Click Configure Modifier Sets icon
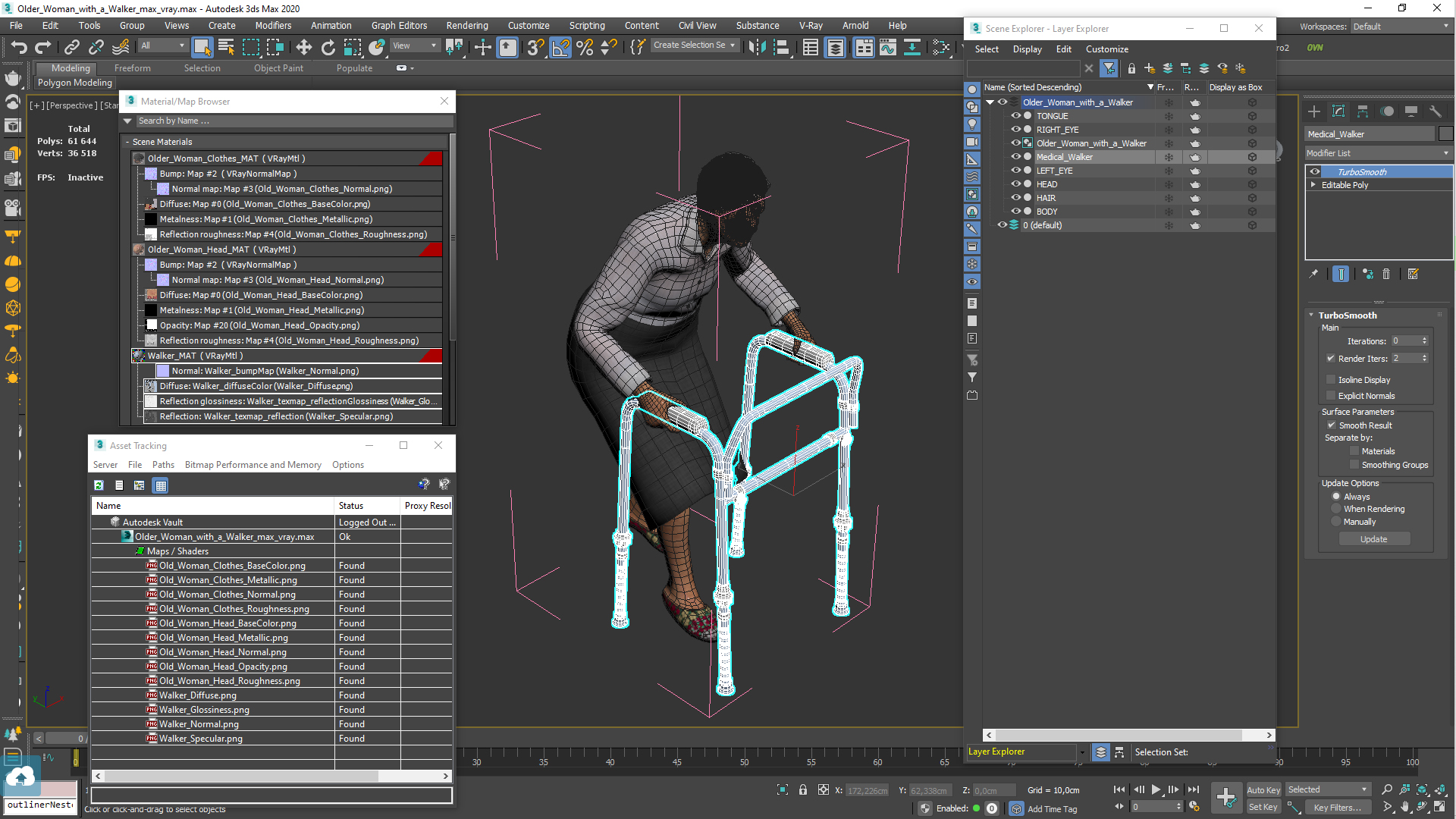 tap(1414, 275)
